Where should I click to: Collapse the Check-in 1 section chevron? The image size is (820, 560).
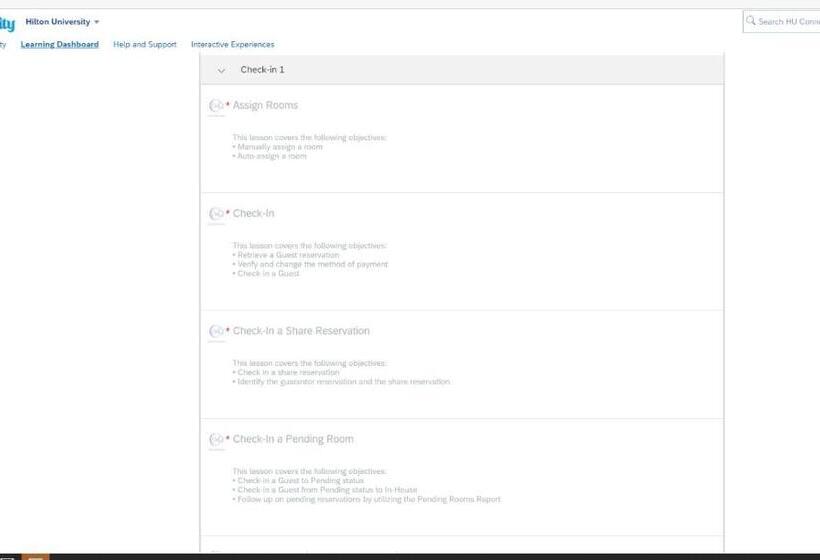point(221,70)
